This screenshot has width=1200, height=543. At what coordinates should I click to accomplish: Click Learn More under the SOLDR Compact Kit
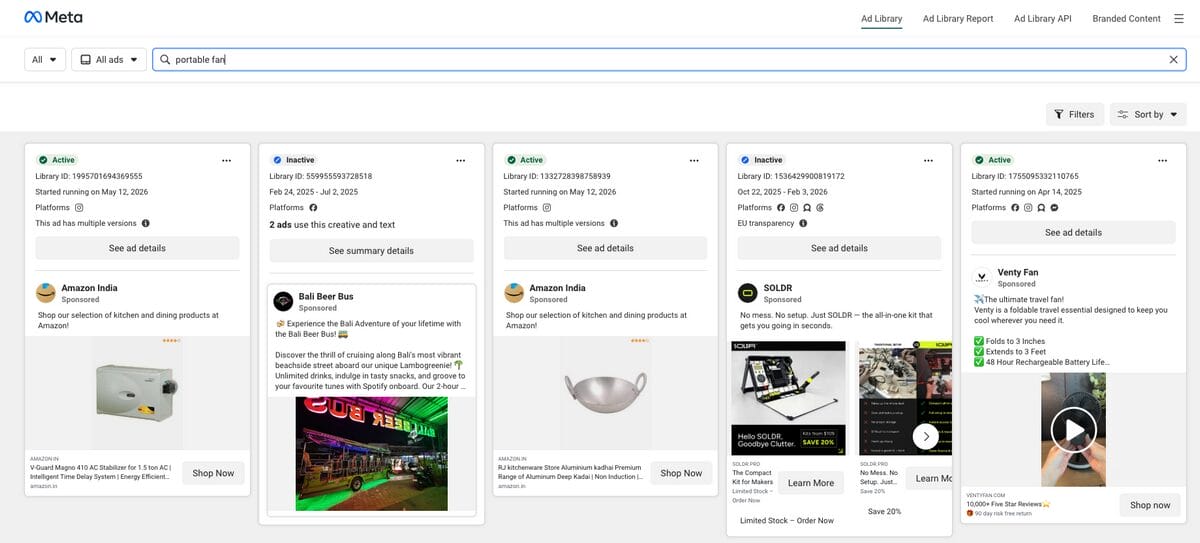click(811, 483)
